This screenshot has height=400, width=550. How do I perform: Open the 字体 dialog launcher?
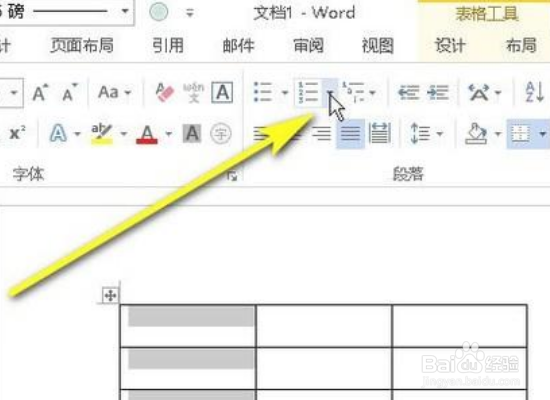(232, 175)
